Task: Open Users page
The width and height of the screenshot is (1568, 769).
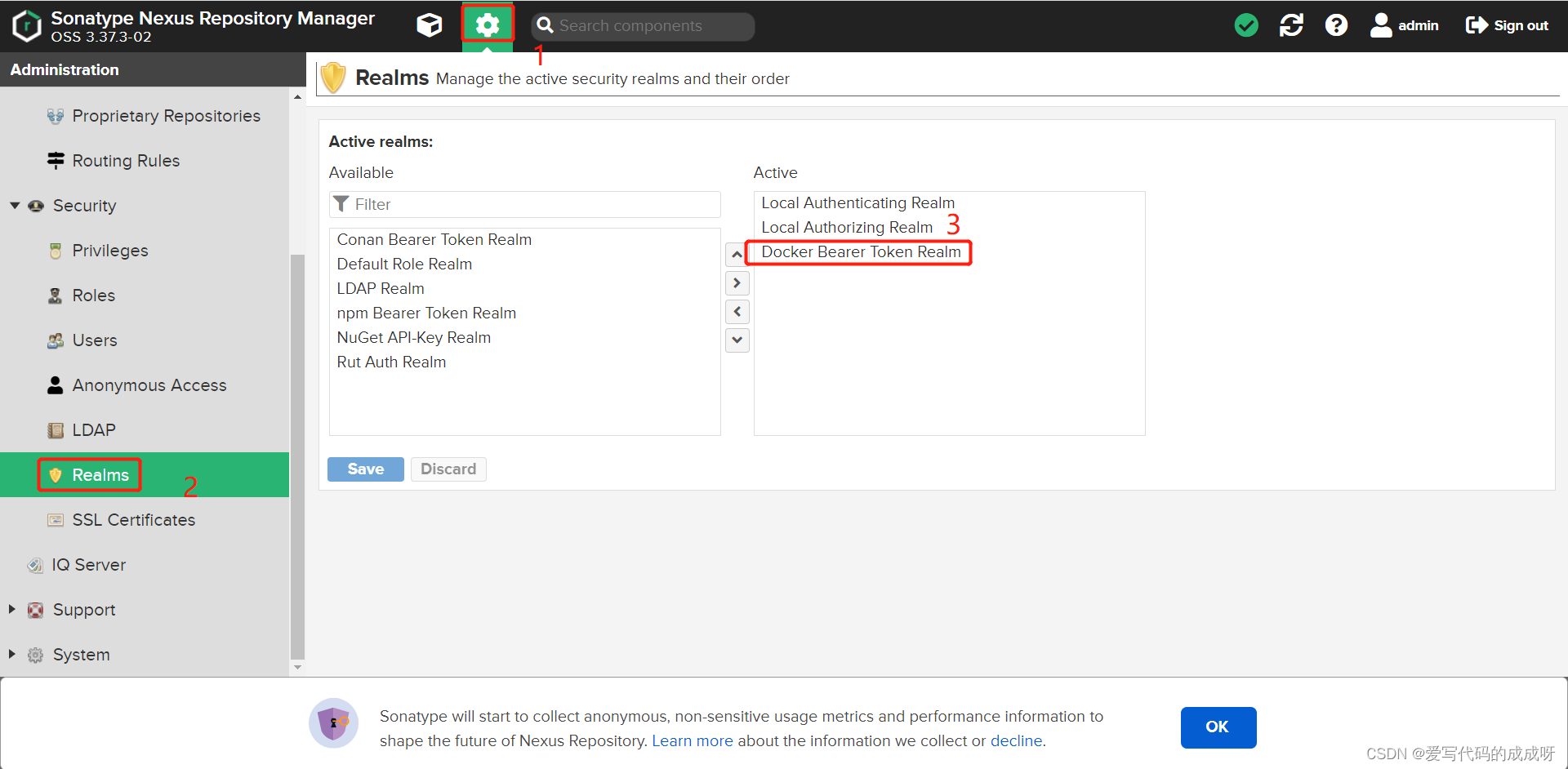Action: [x=95, y=340]
